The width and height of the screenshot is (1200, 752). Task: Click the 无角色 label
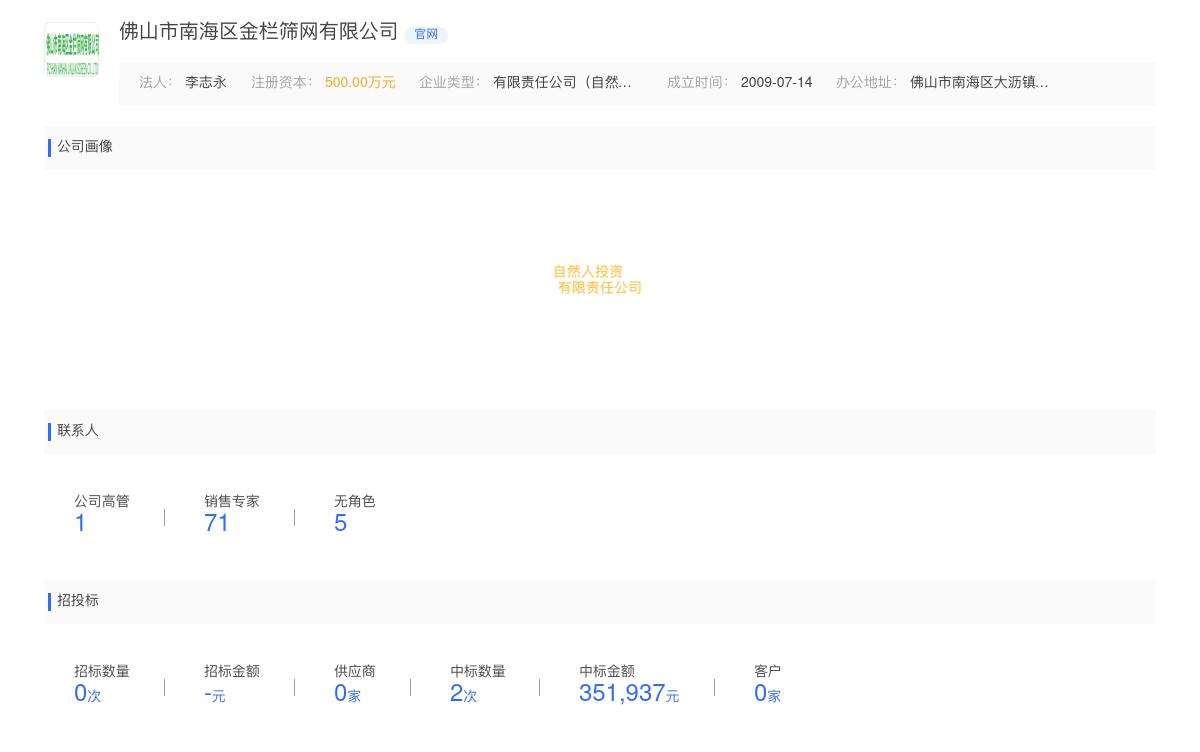click(x=355, y=502)
